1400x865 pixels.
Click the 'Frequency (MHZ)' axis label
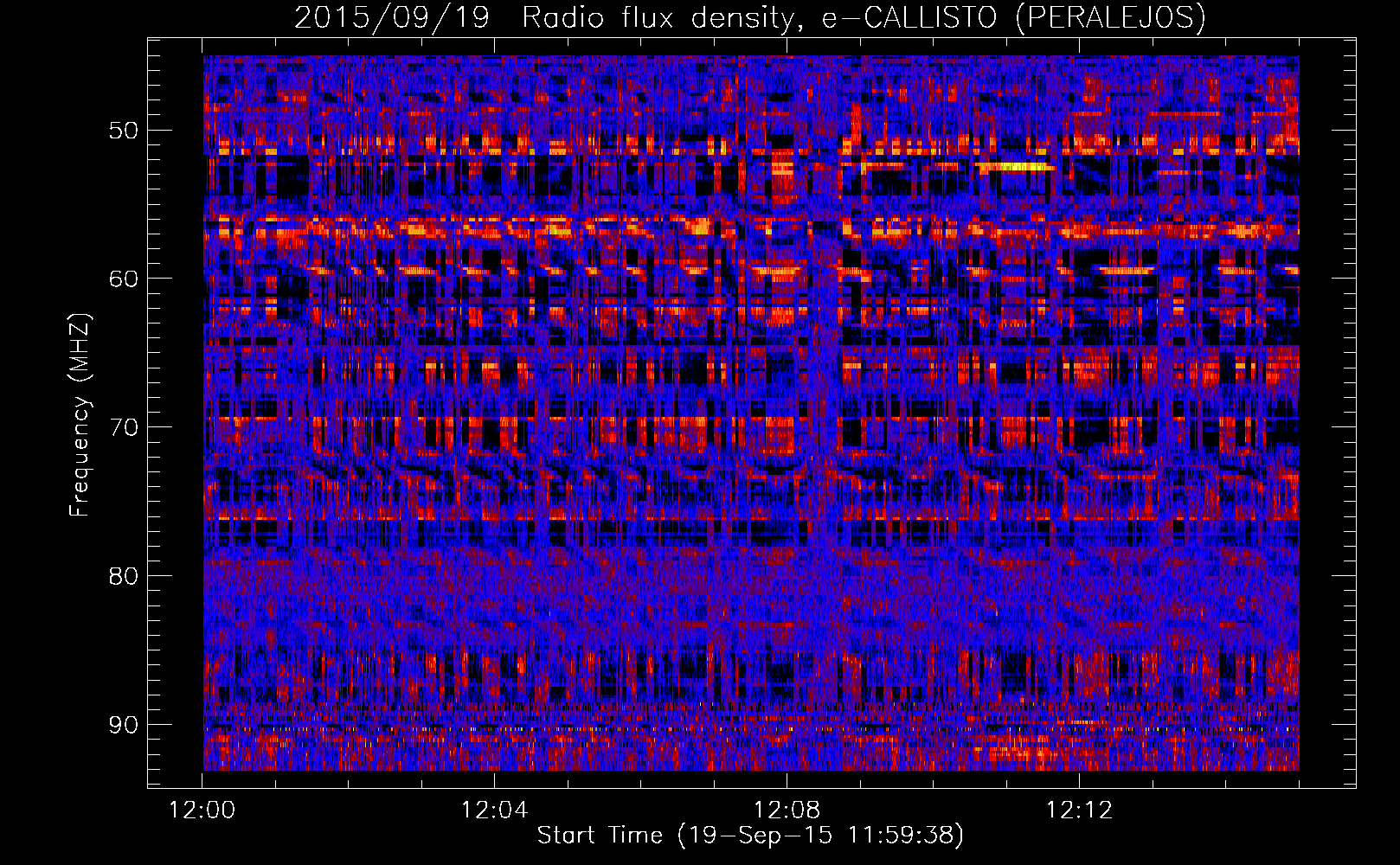pyautogui.click(x=80, y=414)
